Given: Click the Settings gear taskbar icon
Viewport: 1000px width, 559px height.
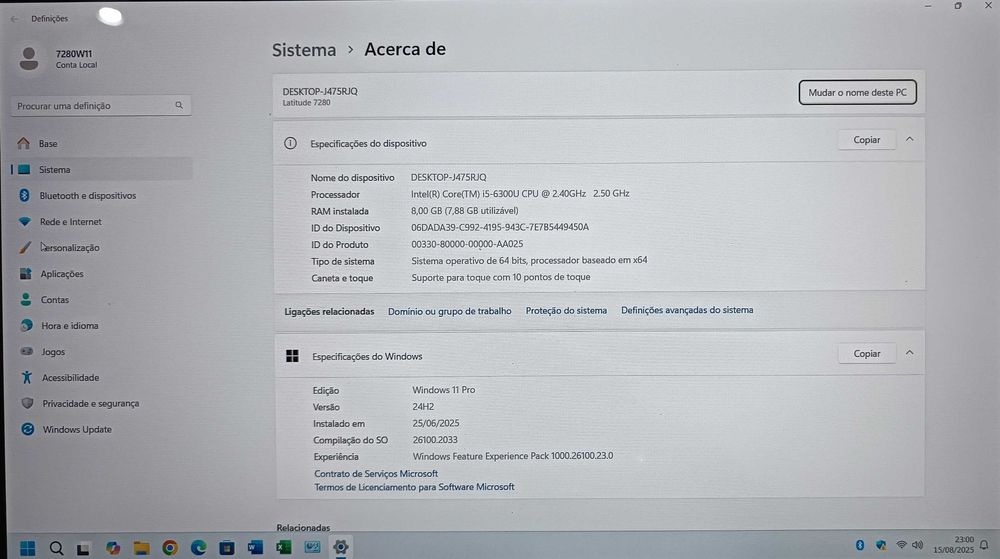Looking at the screenshot, I should coord(341,547).
